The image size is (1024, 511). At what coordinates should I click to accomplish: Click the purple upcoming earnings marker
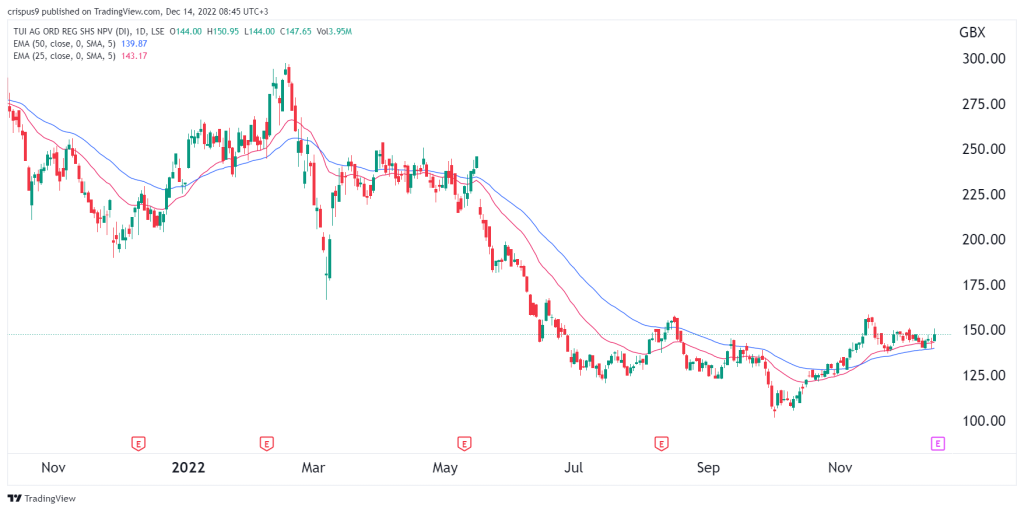(x=937, y=444)
